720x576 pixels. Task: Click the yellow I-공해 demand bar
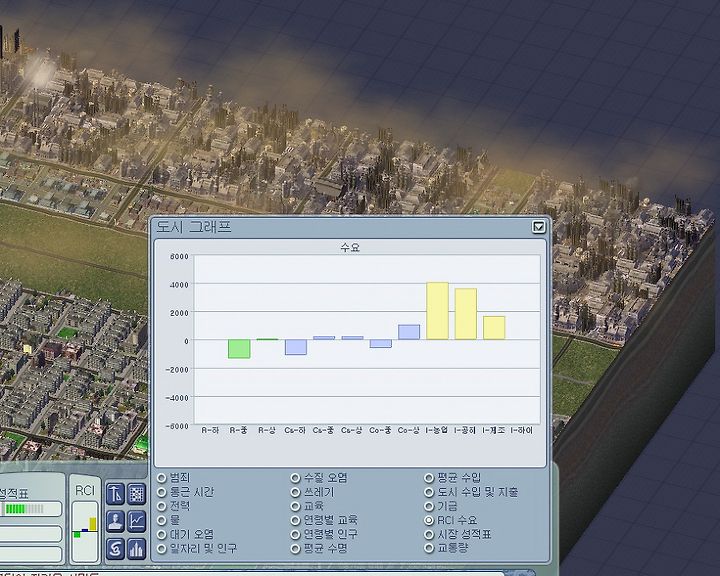(466, 314)
